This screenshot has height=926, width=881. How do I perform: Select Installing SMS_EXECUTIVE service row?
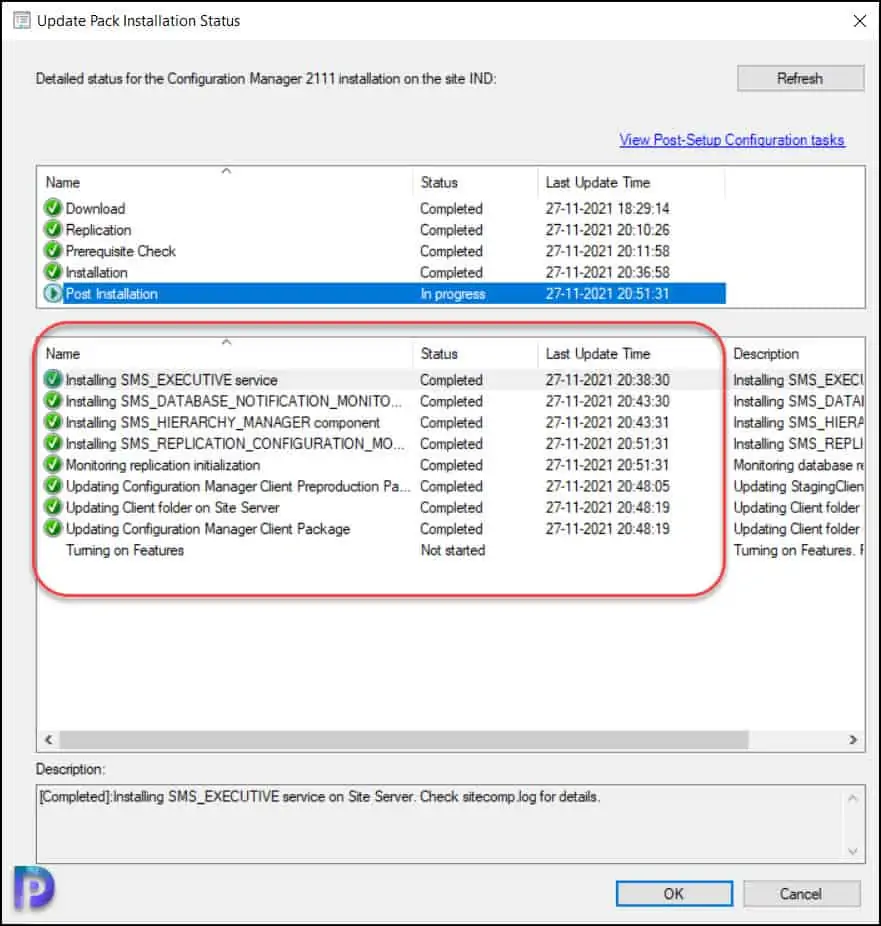[x=452, y=379]
